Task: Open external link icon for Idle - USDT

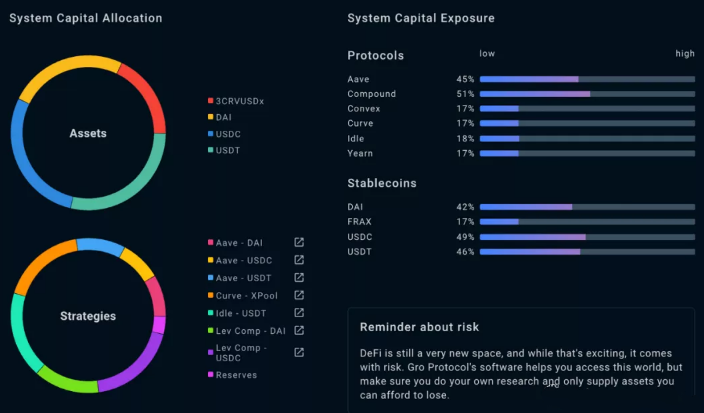Action: pyautogui.click(x=299, y=312)
